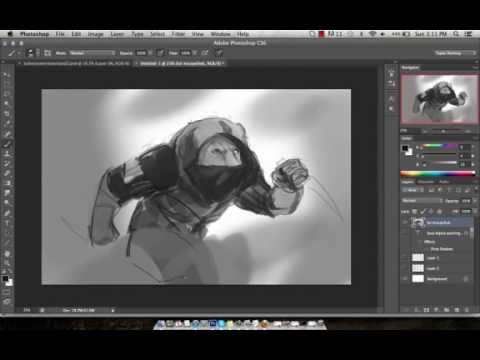Image resolution: width=480 pixels, height=360 pixels.
Task: Toggle visibility of layer just above Background
Action: coord(405,268)
